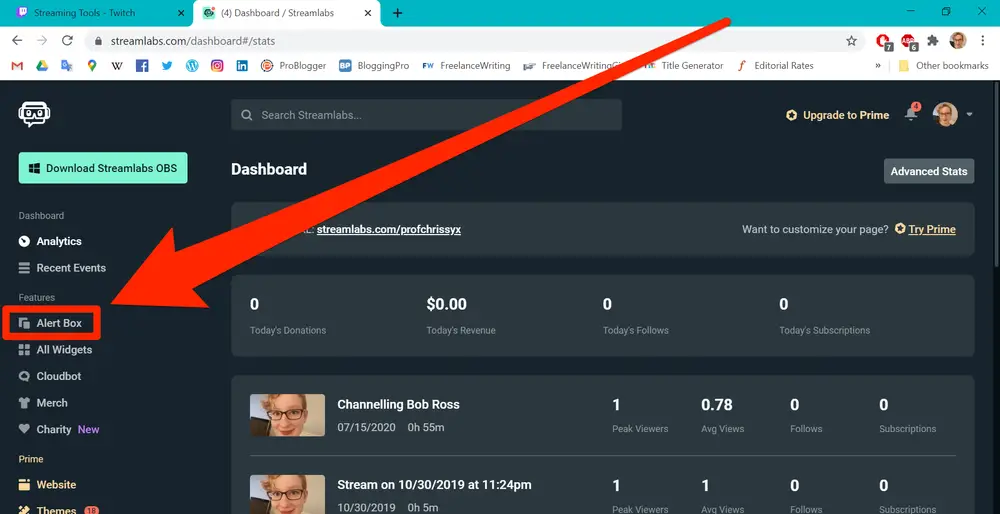Reload the page using the refresh icon
This screenshot has width=1000, height=514.
click(67, 41)
